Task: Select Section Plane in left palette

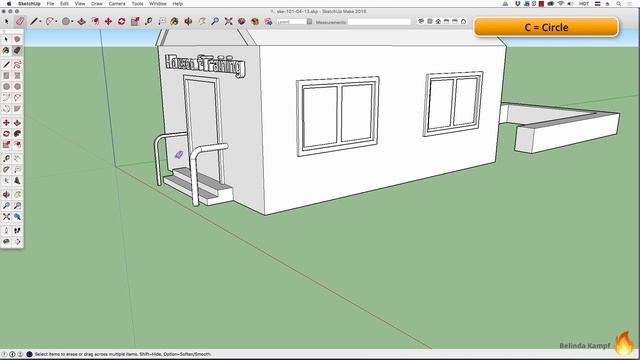Action: point(17,242)
